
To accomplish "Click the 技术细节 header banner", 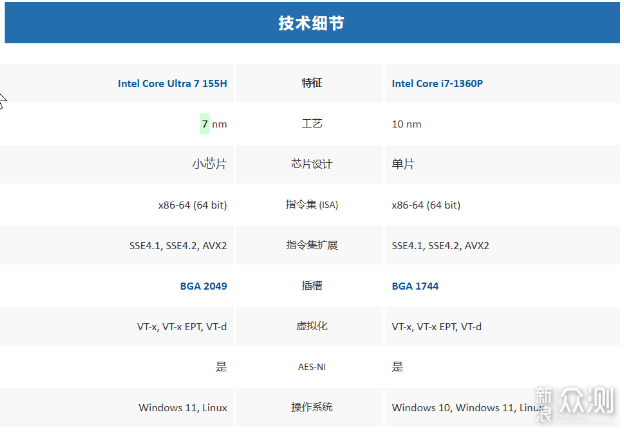I will 312,23.
